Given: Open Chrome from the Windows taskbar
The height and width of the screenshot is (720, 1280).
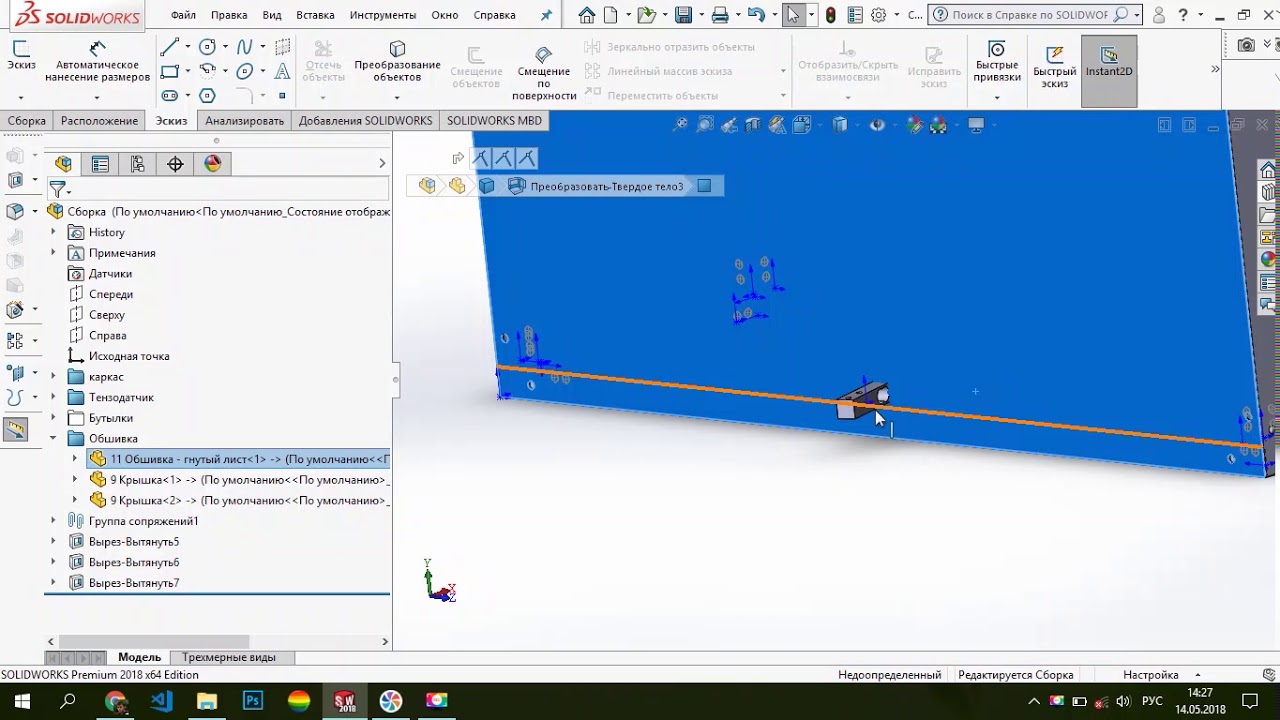Looking at the screenshot, I should pos(116,701).
